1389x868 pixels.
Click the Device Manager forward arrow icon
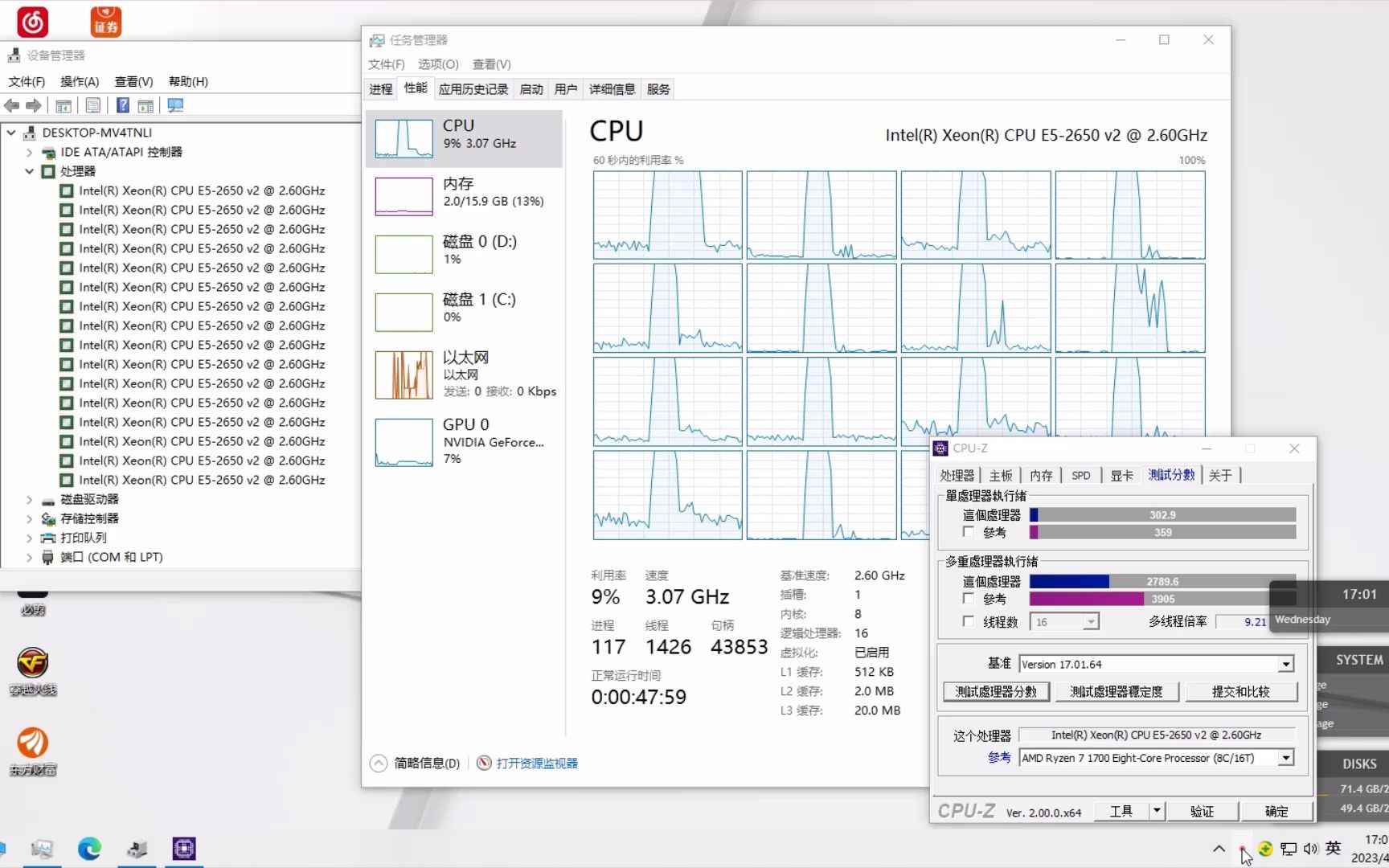point(34,105)
